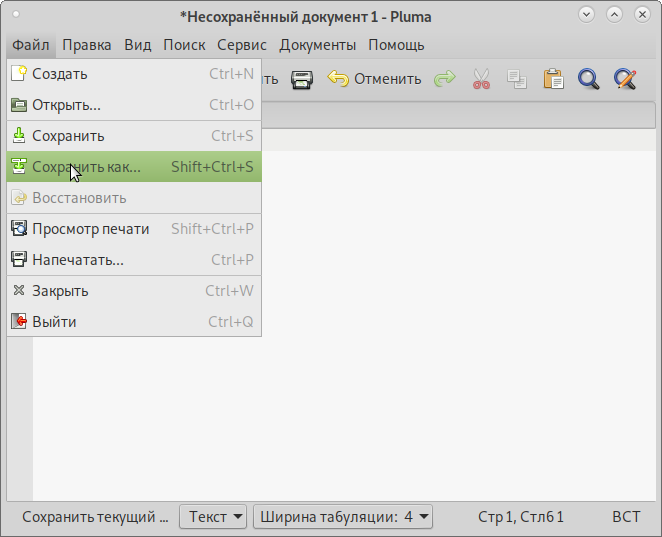Click the Cut scissors icon
This screenshot has width=662, height=537.
482,79
